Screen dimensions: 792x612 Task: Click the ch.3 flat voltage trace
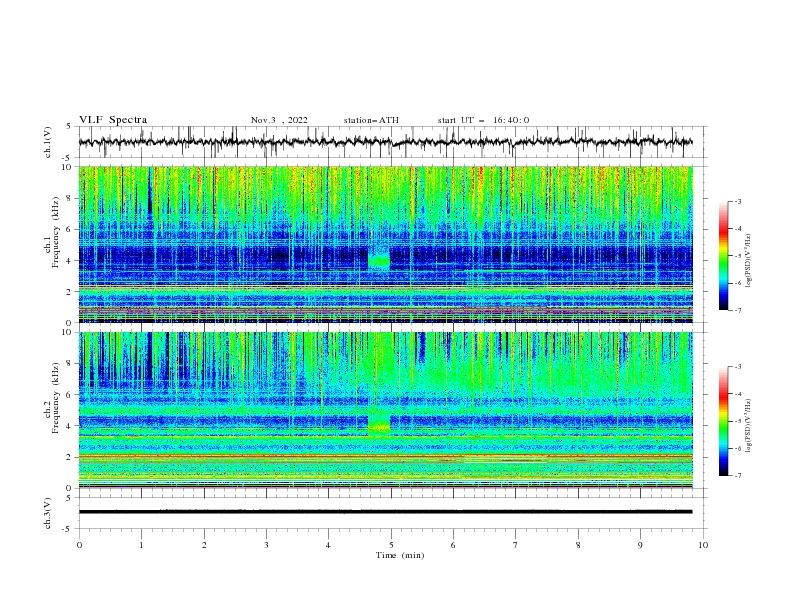click(x=385, y=512)
